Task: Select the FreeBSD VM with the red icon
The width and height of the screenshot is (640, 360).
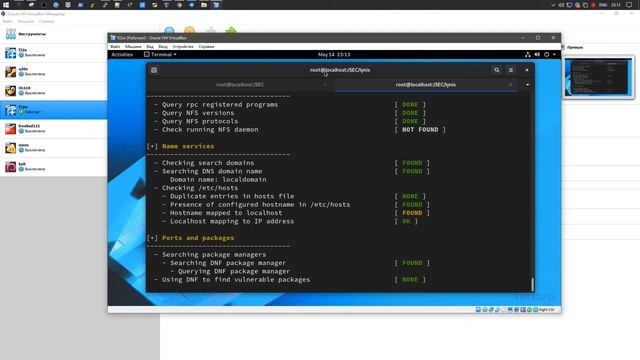Action: point(53,129)
